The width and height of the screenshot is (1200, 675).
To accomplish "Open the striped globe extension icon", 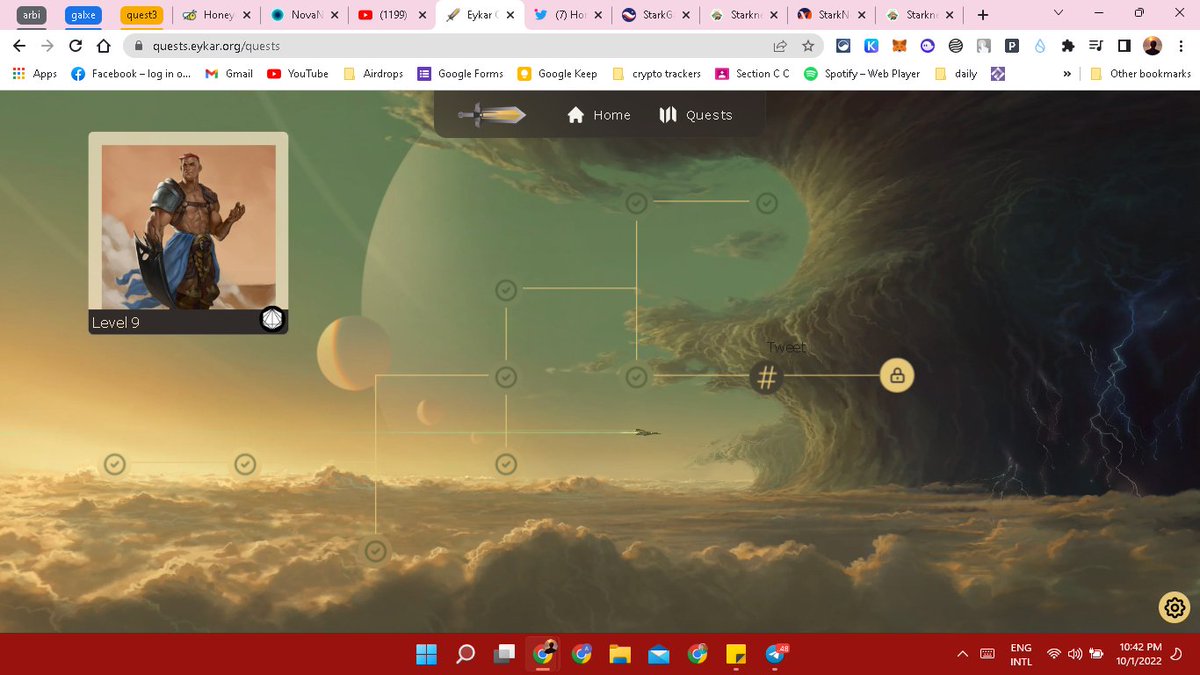I will coord(955,46).
